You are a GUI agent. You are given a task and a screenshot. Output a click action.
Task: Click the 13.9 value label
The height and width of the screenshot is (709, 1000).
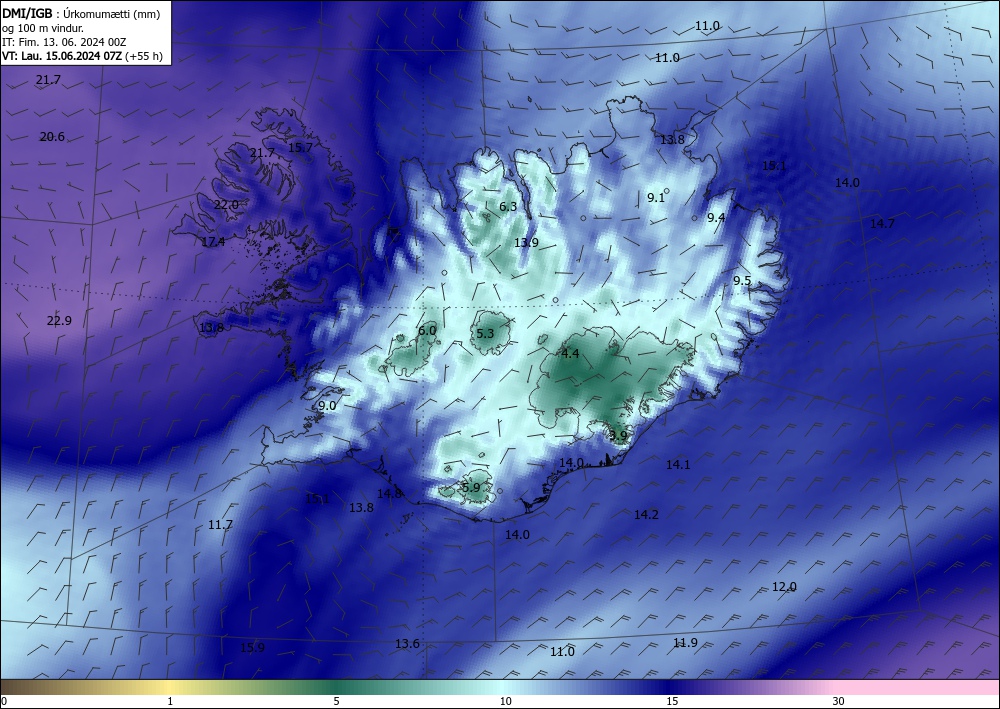pos(526,242)
